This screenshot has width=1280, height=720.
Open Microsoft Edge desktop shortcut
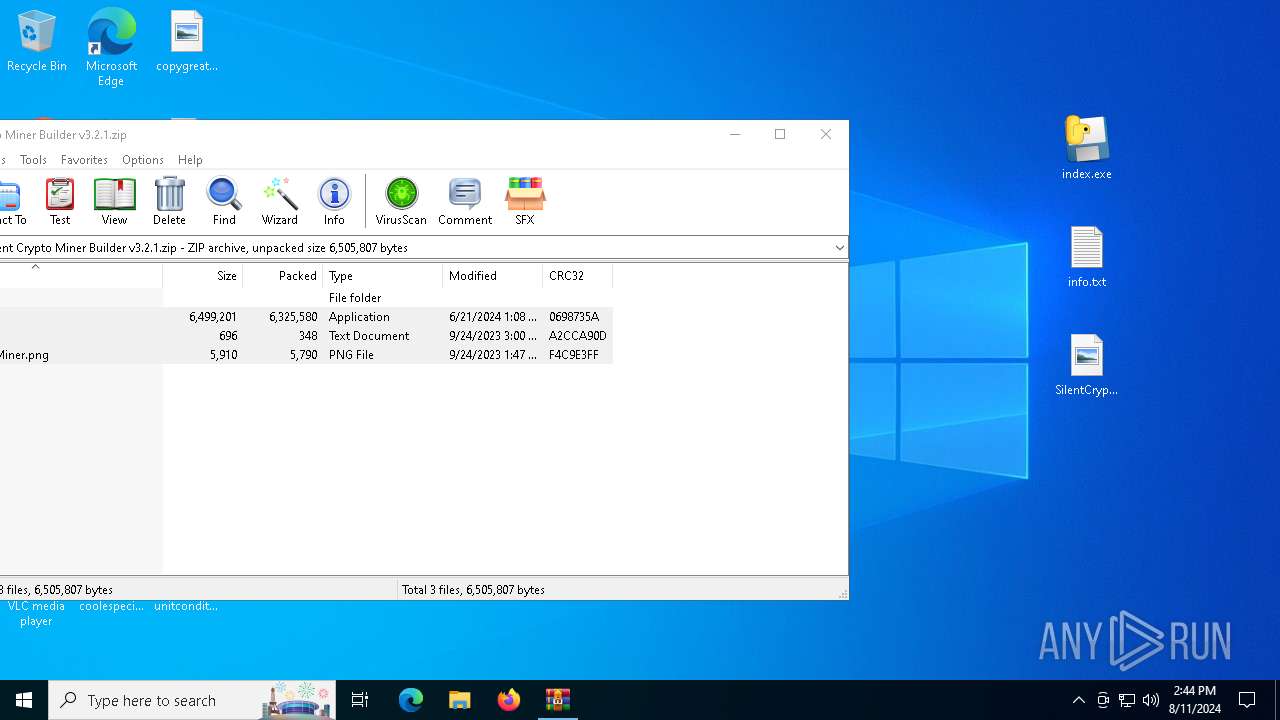point(111,47)
